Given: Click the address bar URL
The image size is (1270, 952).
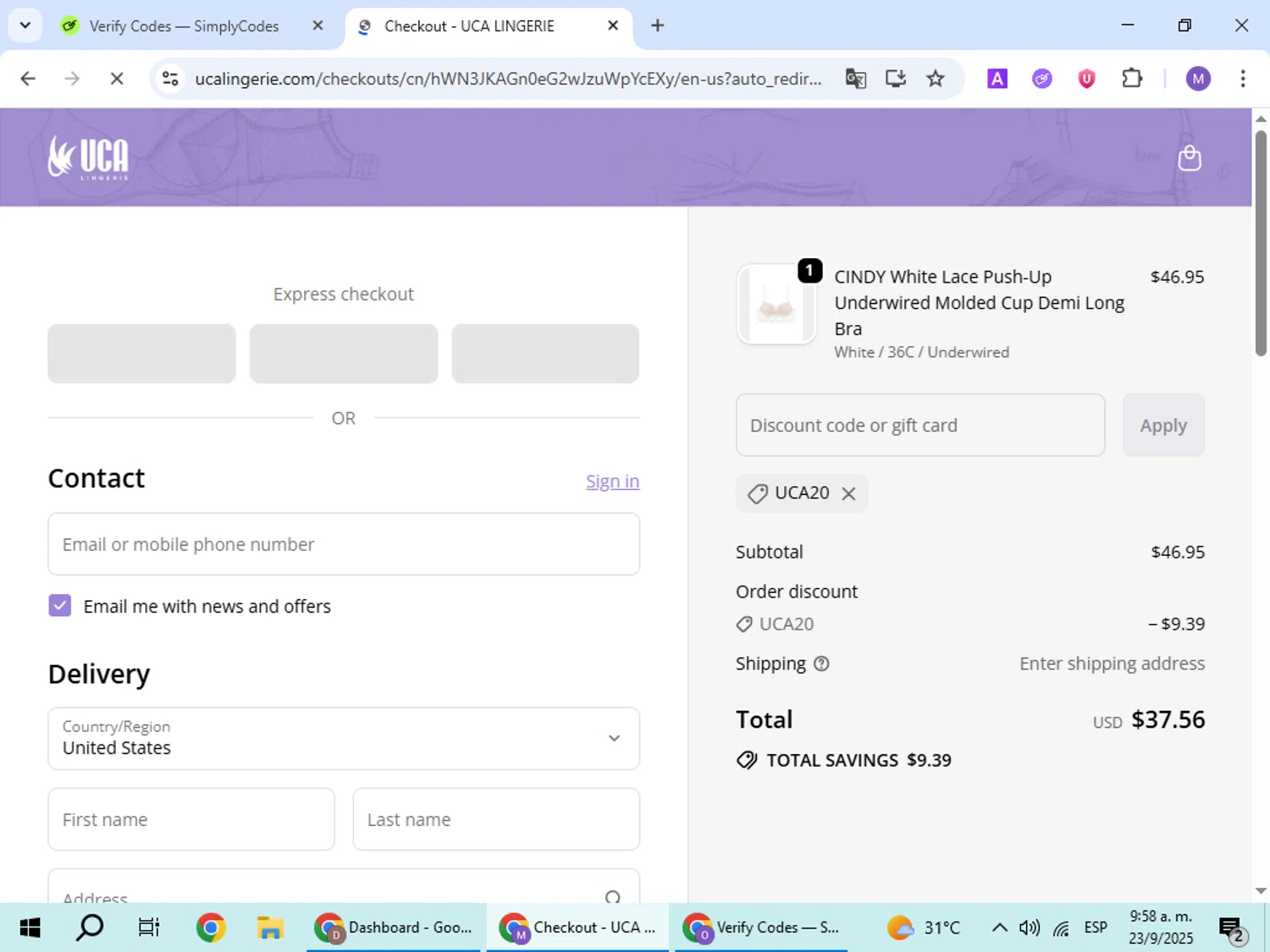Looking at the screenshot, I should pyautogui.click(x=508, y=79).
